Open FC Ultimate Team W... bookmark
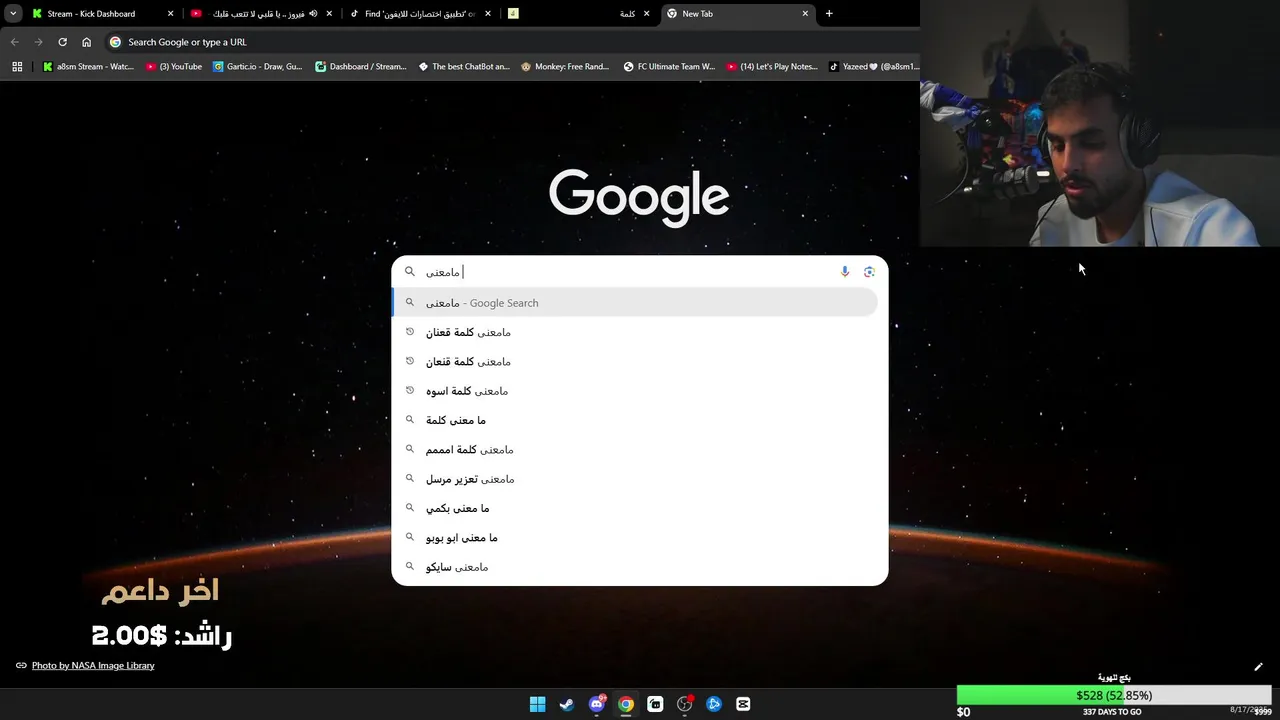 669,67
